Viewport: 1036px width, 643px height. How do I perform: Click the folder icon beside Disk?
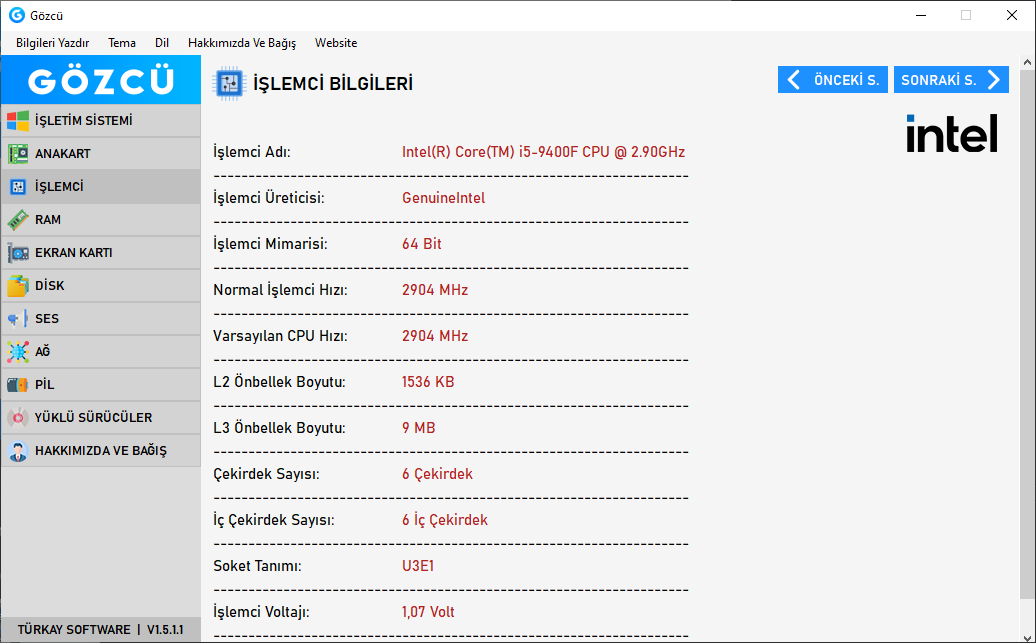(x=18, y=286)
